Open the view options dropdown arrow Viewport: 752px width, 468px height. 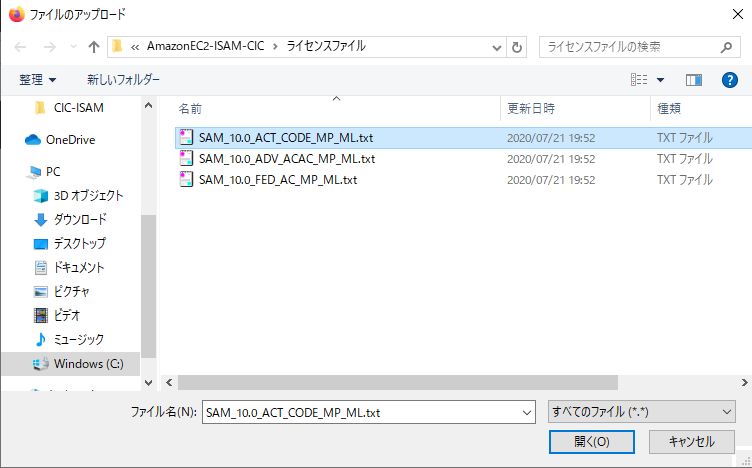(660, 80)
